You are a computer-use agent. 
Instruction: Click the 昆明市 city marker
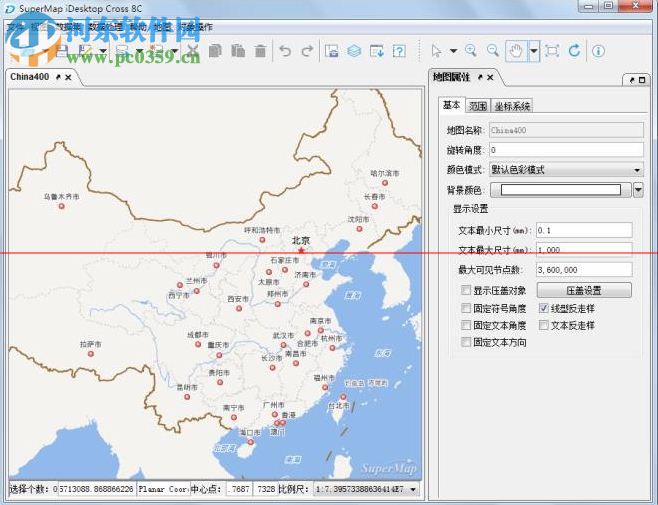(187, 397)
